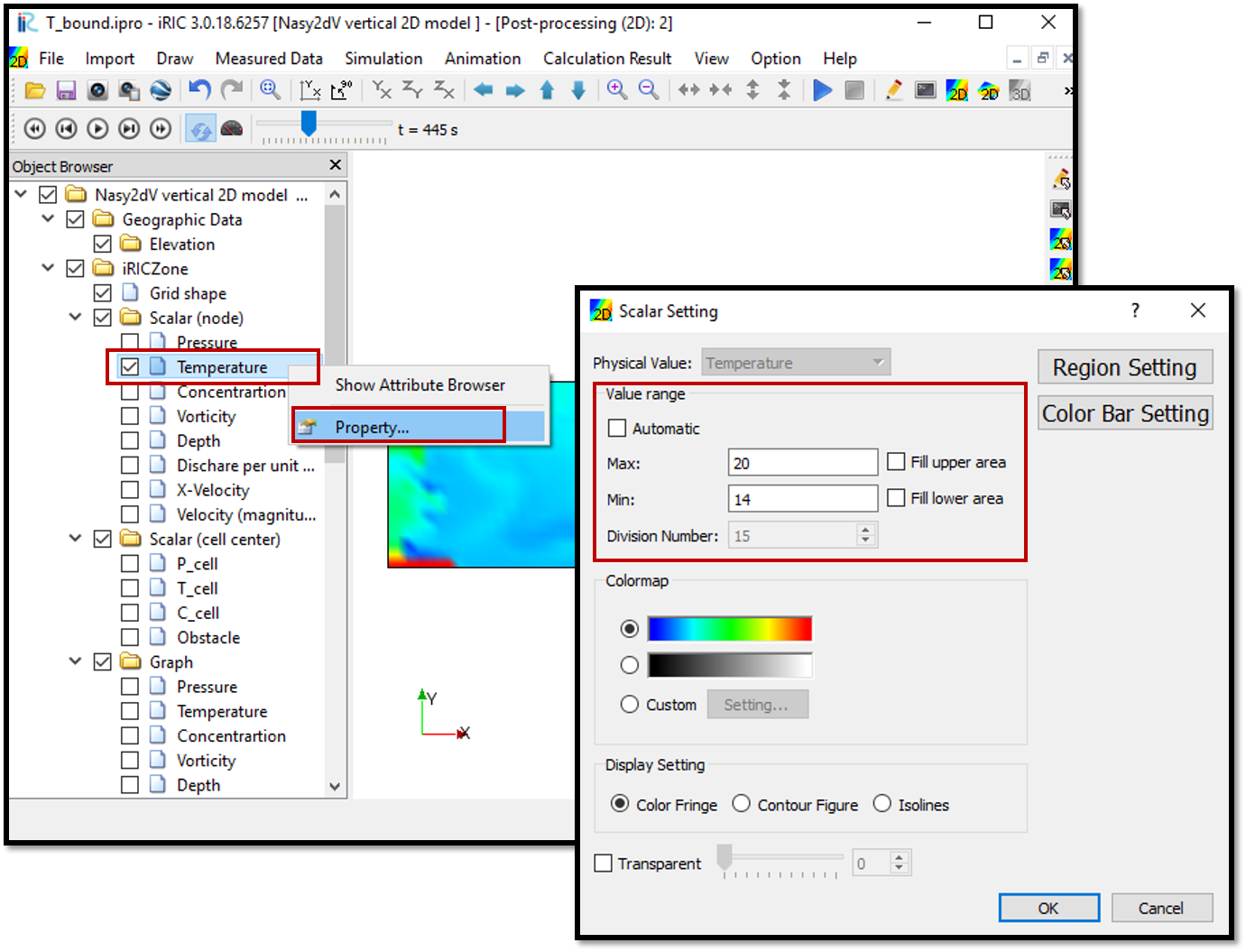The width and height of the screenshot is (1246, 952).
Task: Click the grayed 3D post-processing icon
Action: (1020, 90)
